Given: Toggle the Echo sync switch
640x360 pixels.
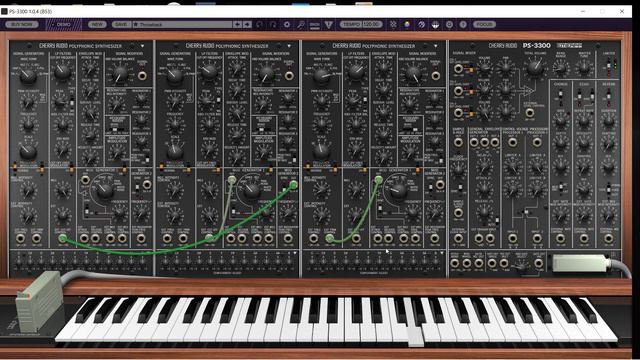Looking at the screenshot, I should pyautogui.click(x=592, y=96).
